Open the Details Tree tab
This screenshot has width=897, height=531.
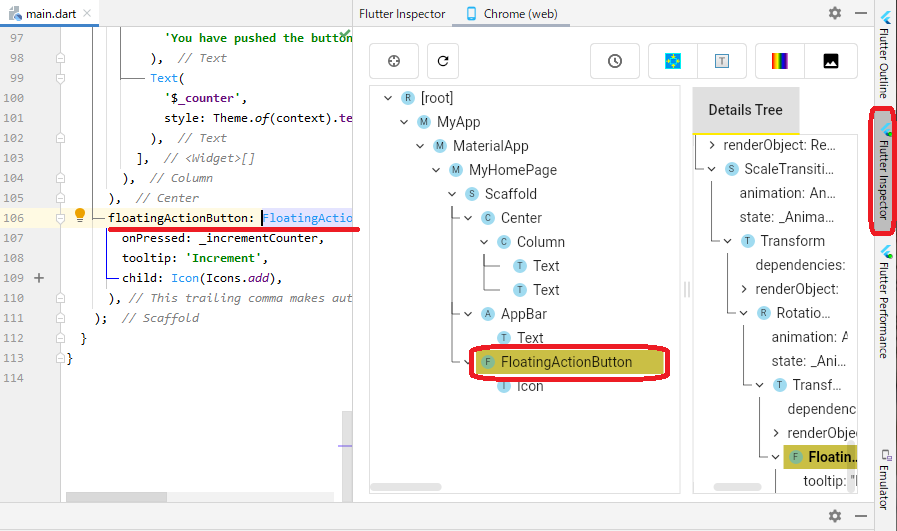click(745, 110)
